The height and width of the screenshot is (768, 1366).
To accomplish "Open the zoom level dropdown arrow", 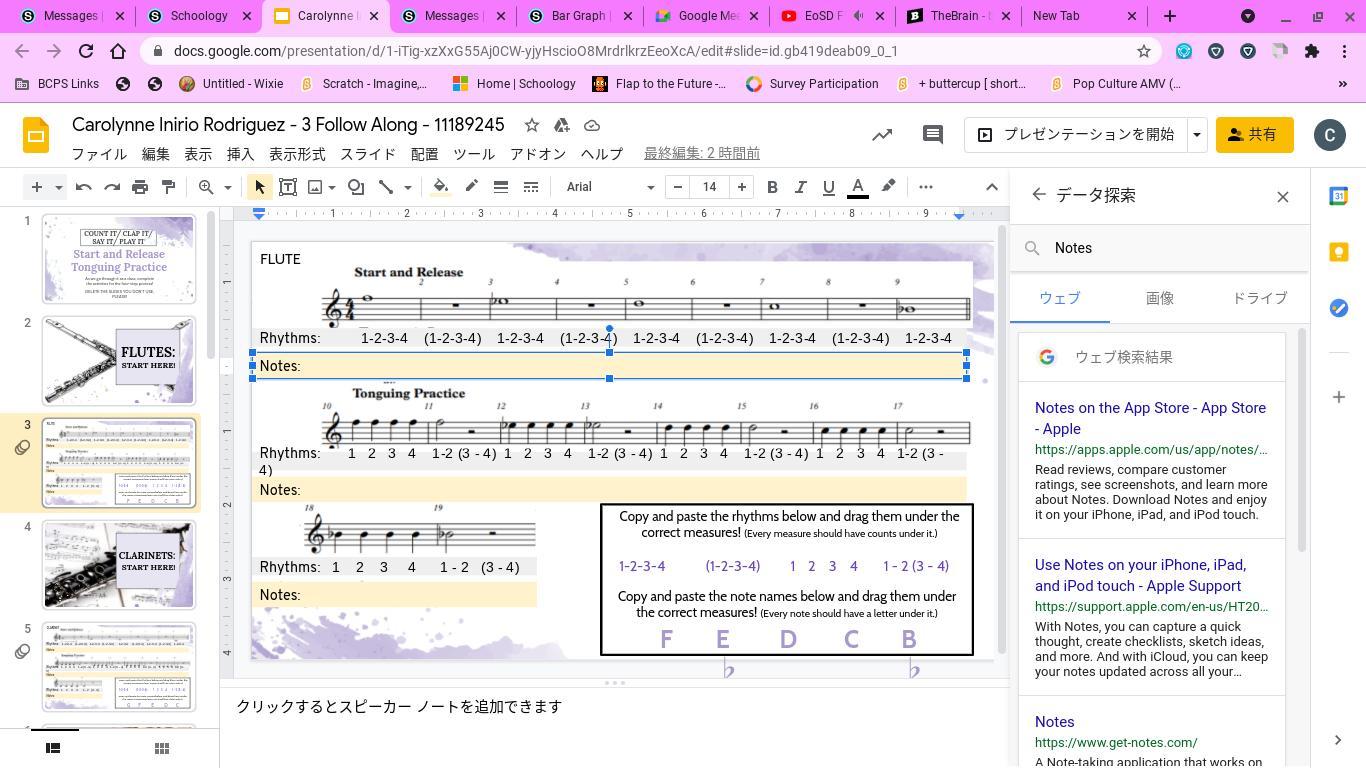I will click(x=227, y=187).
